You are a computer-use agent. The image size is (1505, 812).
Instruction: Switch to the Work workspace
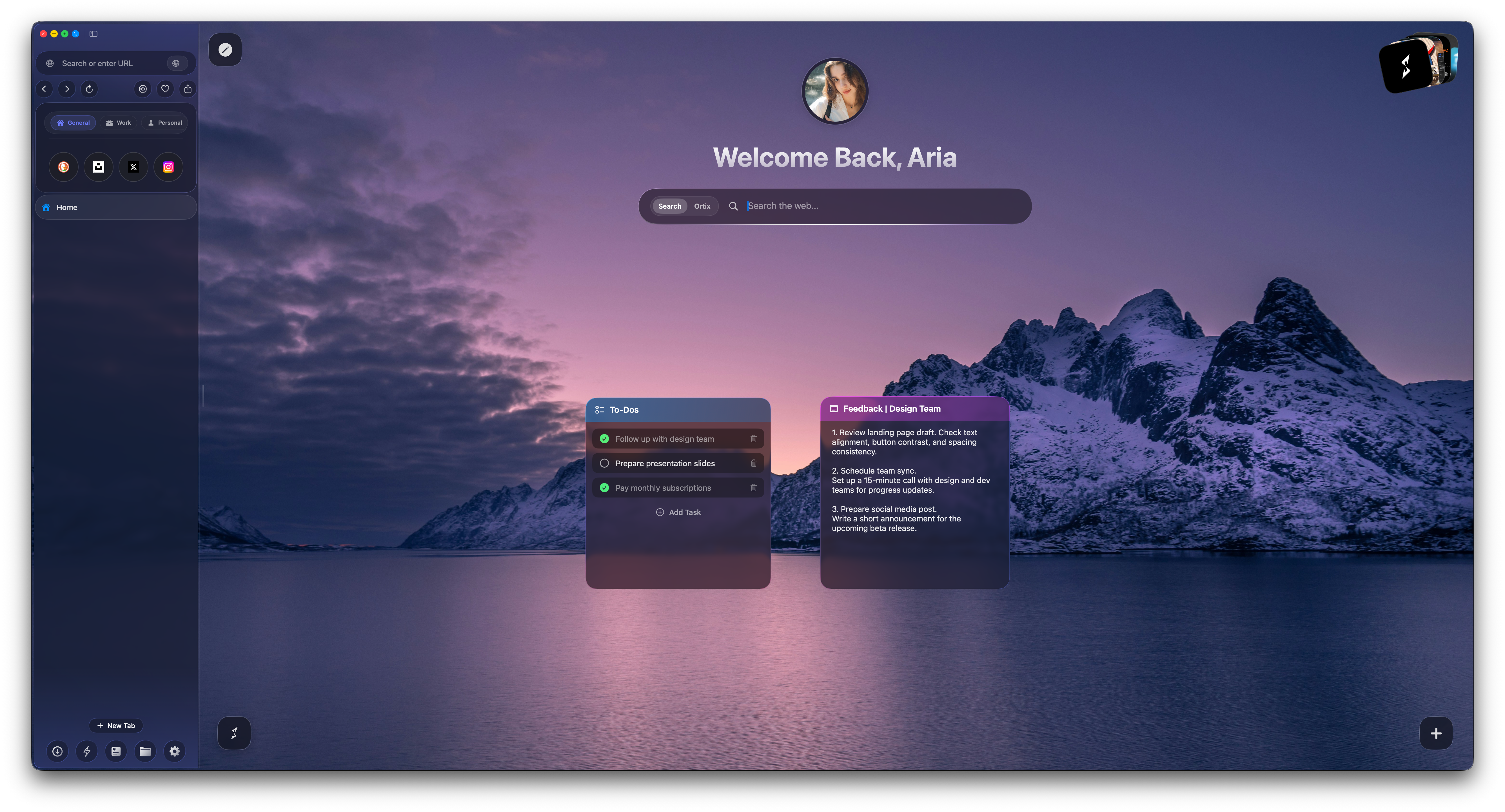coord(118,123)
